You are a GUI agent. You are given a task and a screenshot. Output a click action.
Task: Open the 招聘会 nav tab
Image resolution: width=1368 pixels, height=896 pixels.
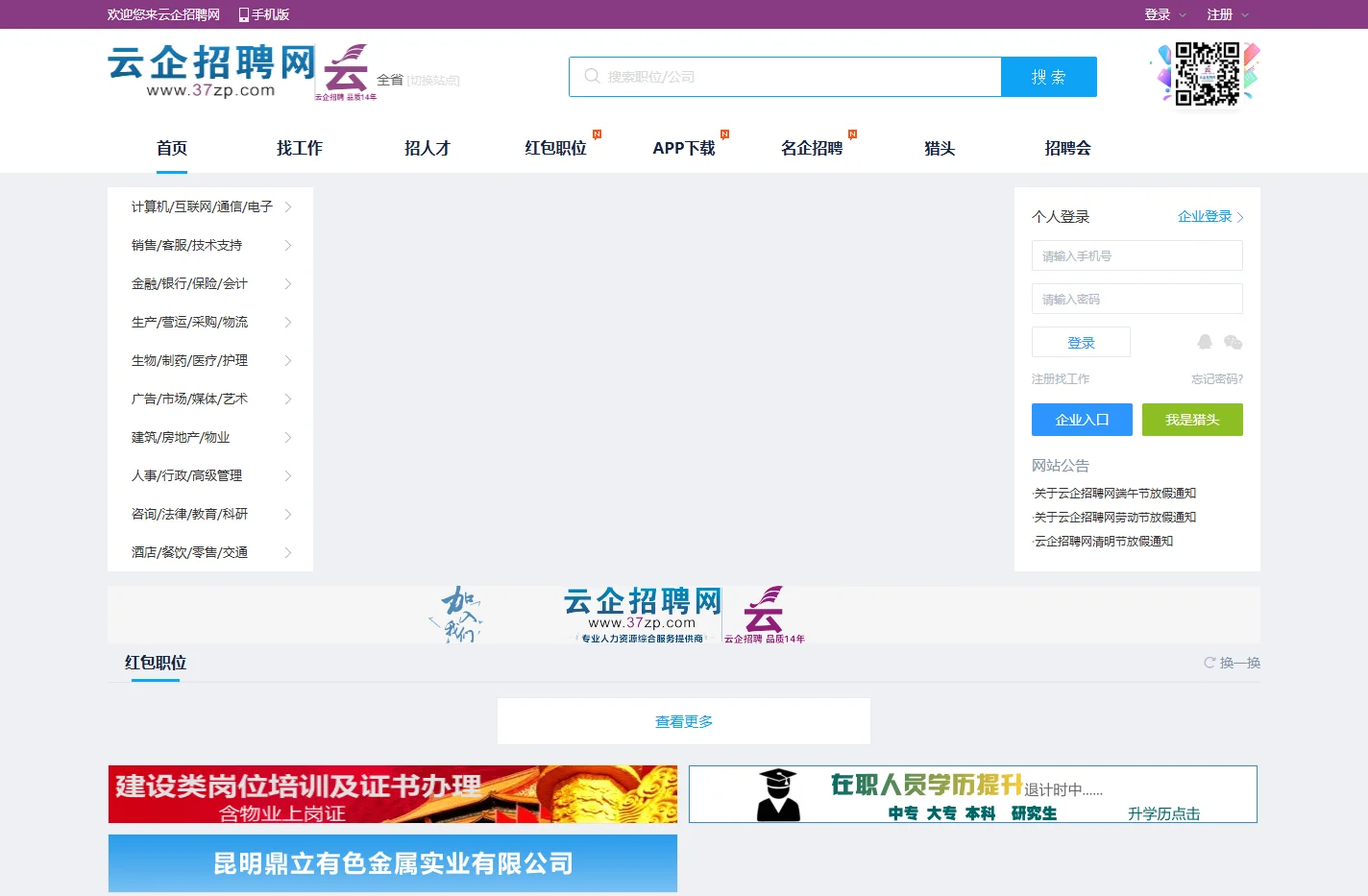1067,148
